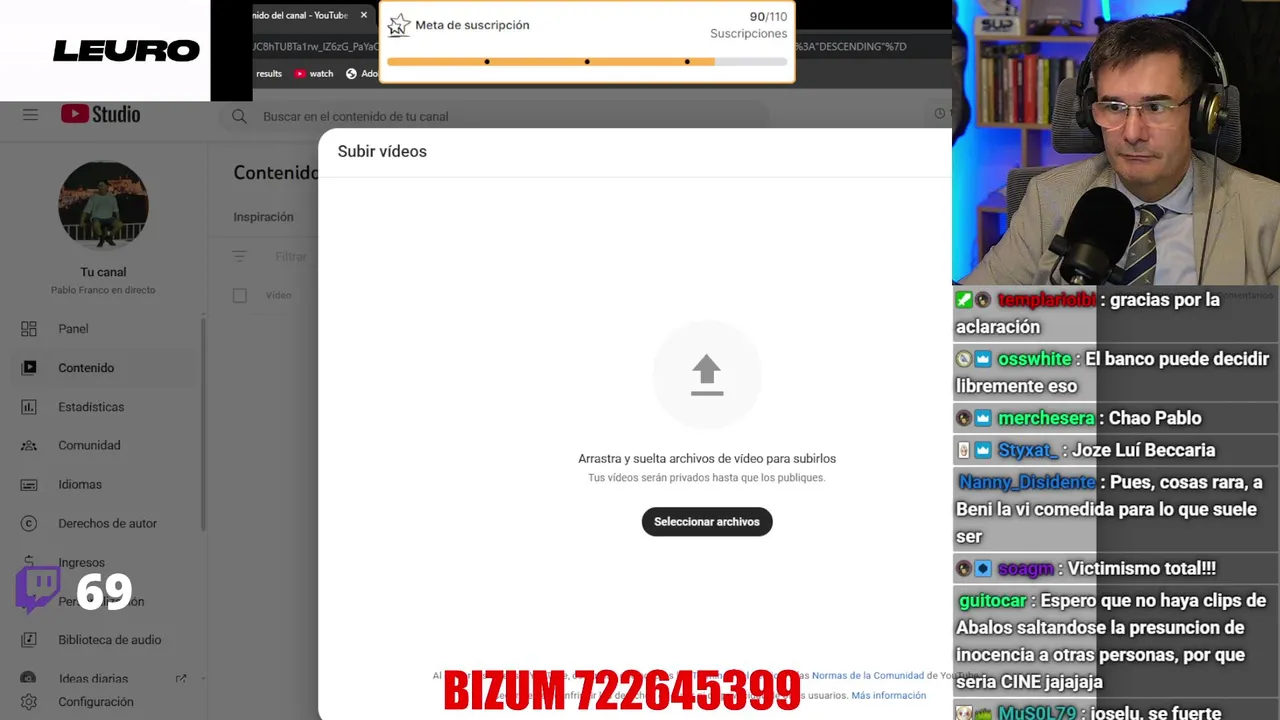The width and height of the screenshot is (1280, 720).
Task: Click the Idiomas subtitles icon
Action: [x=29, y=485]
